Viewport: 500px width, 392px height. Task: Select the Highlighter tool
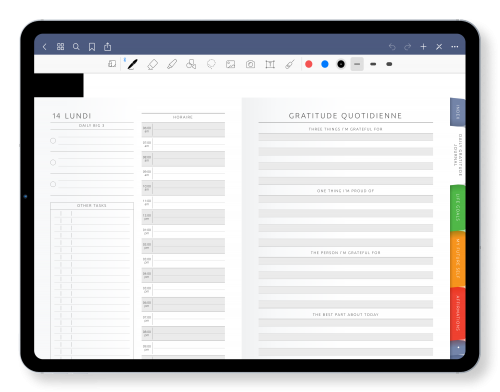pos(172,64)
